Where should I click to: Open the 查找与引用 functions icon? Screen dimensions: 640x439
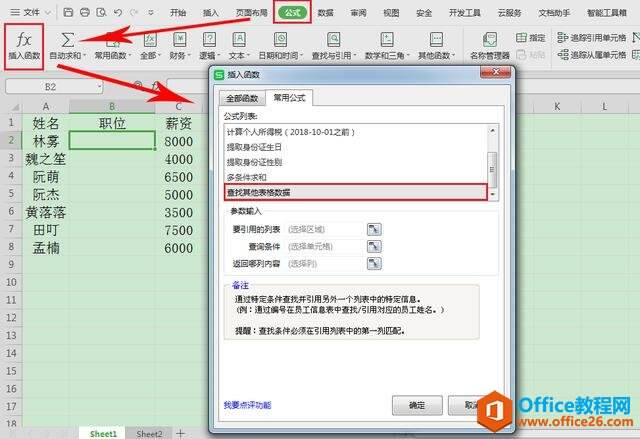(x=334, y=40)
